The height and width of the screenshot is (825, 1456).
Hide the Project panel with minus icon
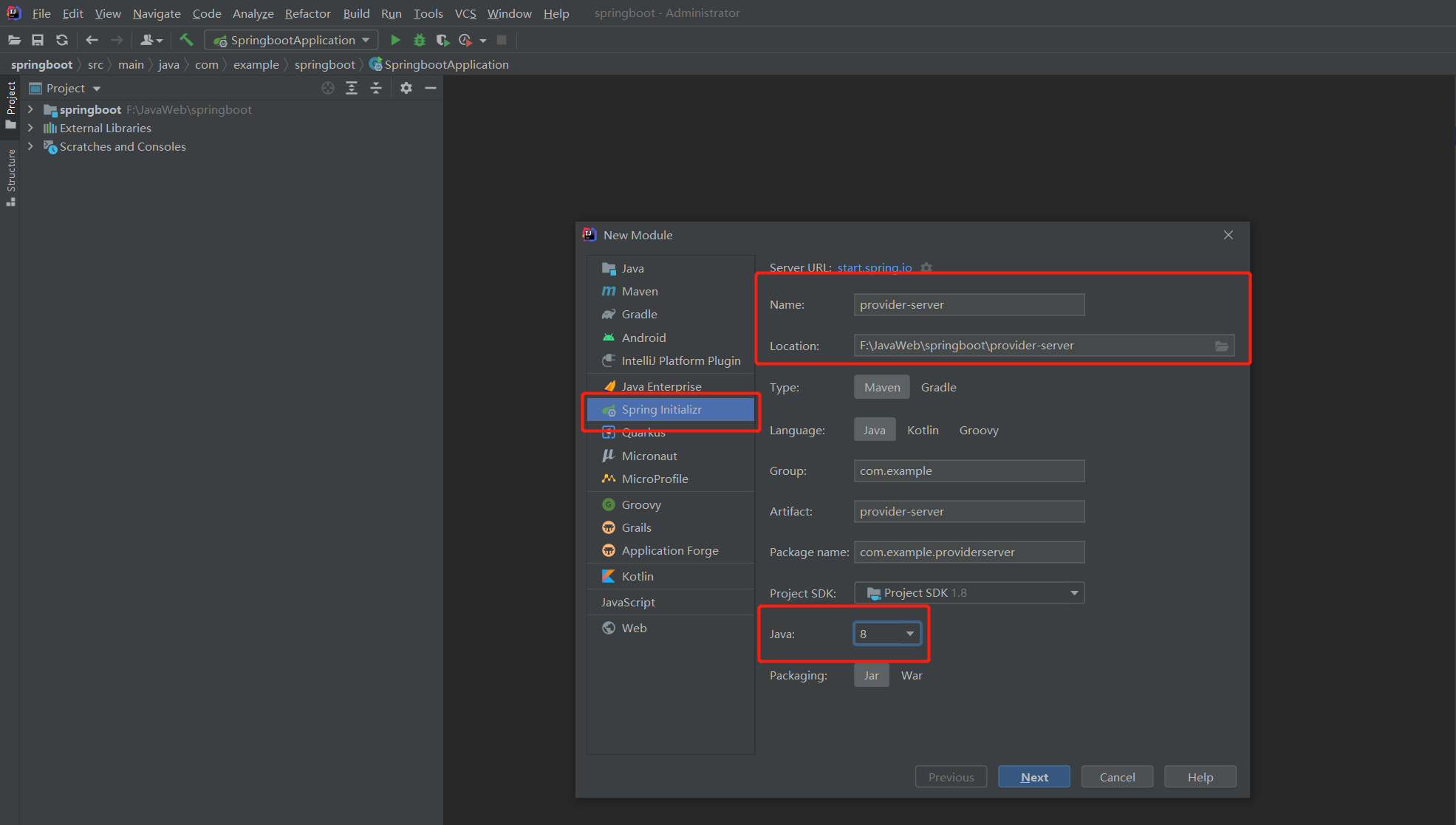tap(431, 88)
